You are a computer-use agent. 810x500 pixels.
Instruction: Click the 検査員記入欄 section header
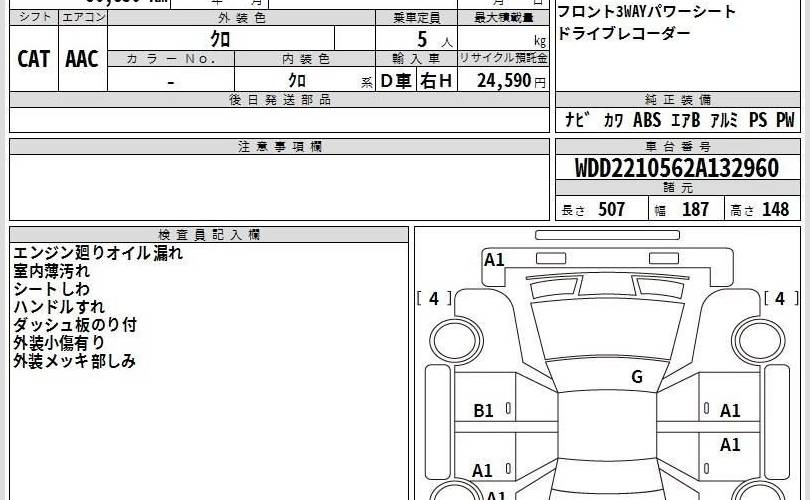pos(209,234)
